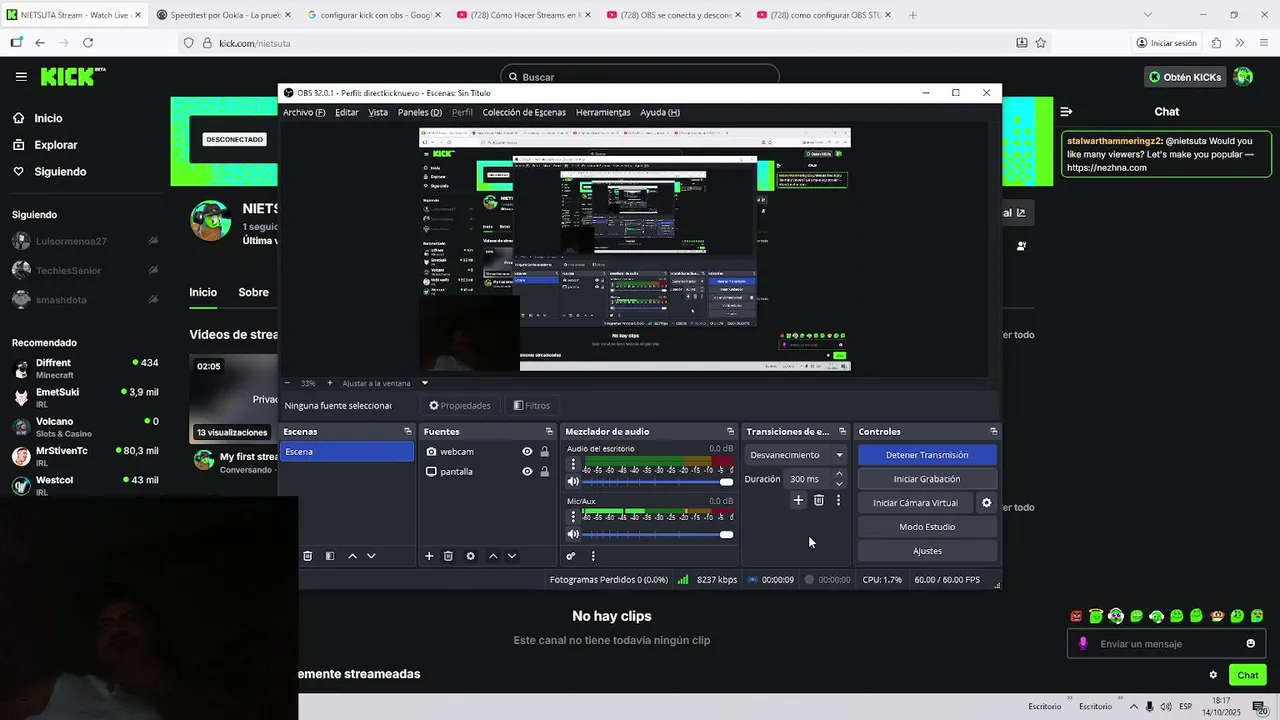Viewport: 1280px width, 720px height.
Task: Hide the webcam source
Action: pyautogui.click(x=527, y=452)
